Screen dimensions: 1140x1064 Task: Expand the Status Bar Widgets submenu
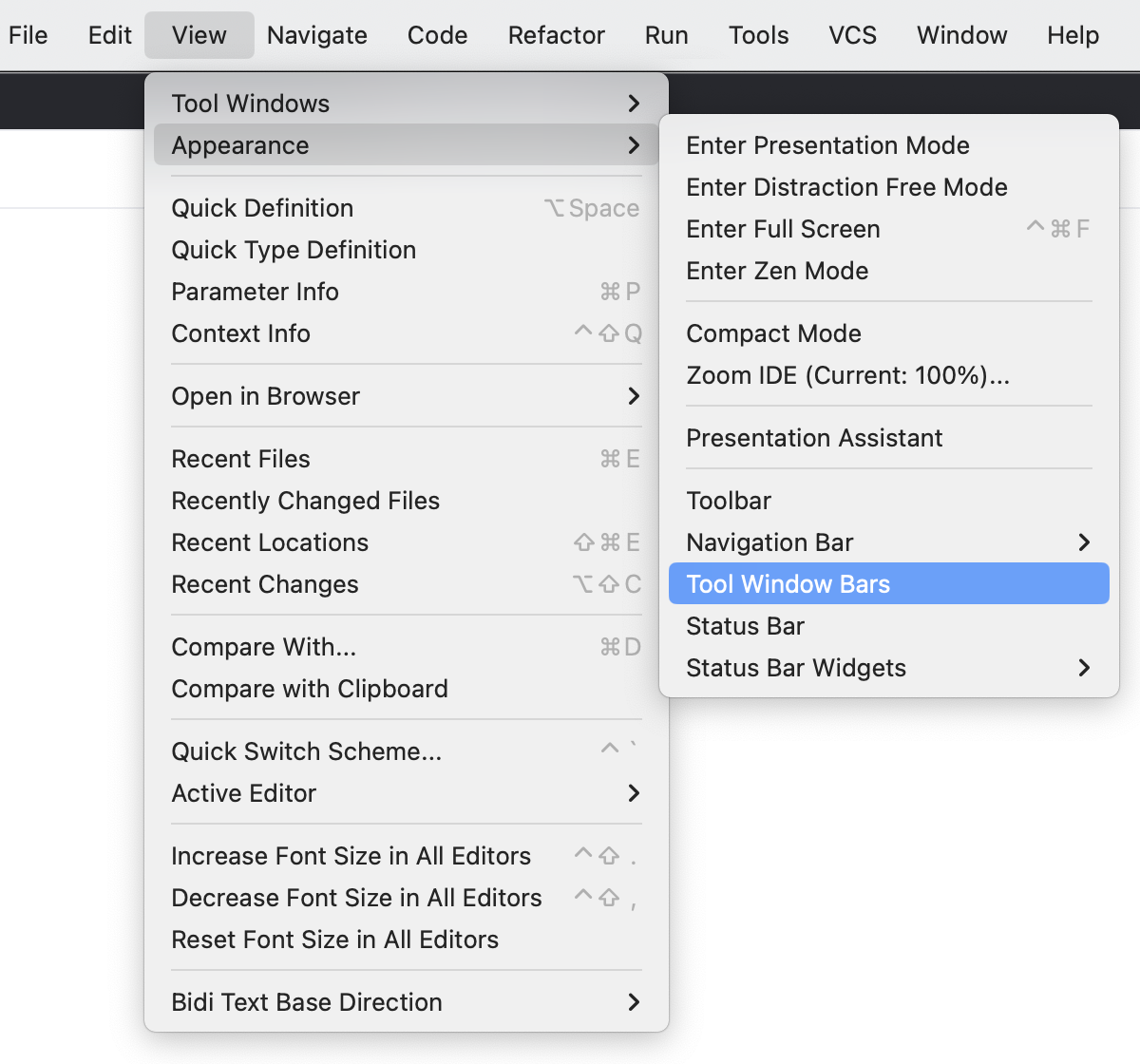pos(888,668)
